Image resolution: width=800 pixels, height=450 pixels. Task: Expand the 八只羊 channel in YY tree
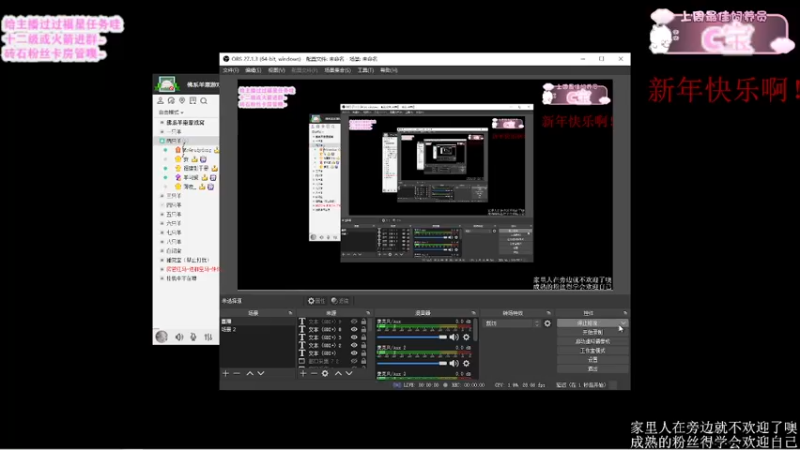coord(162,242)
